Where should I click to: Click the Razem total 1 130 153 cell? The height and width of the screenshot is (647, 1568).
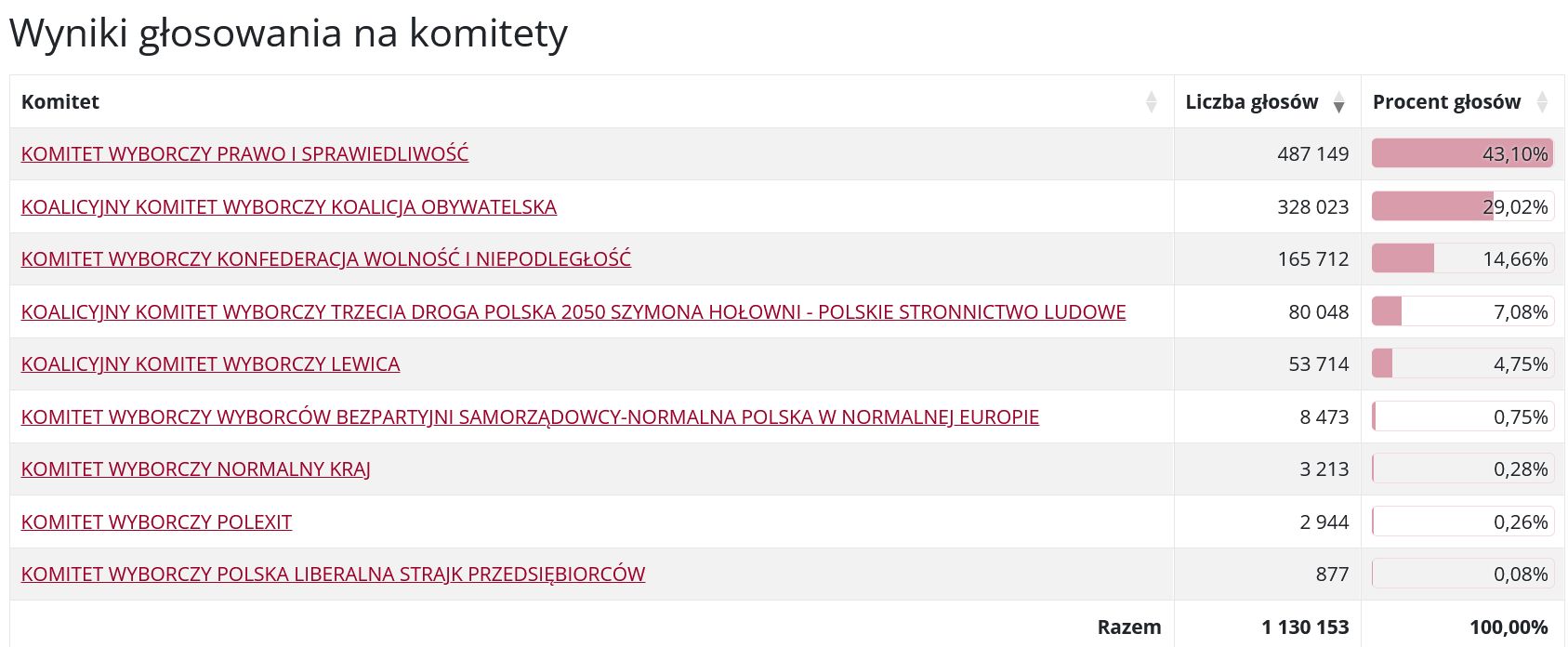click(1305, 627)
